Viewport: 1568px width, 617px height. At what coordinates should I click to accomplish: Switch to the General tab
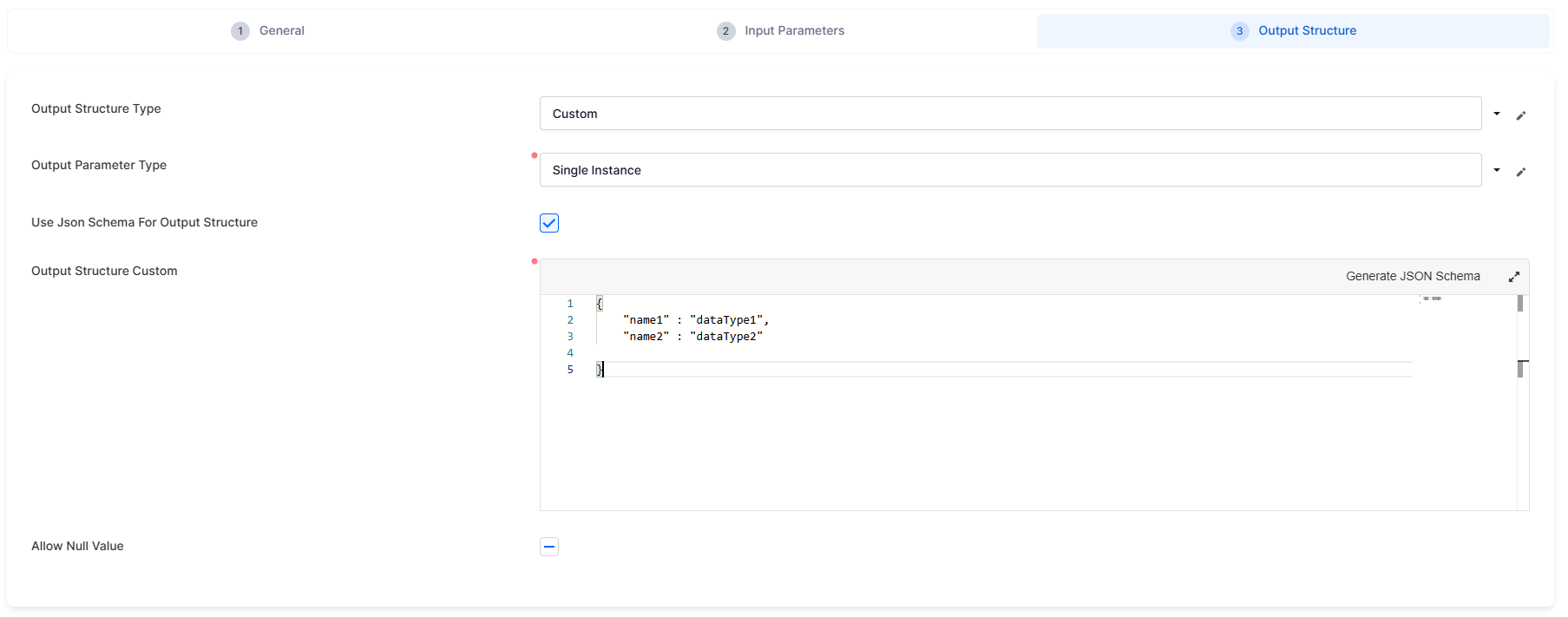(x=281, y=31)
